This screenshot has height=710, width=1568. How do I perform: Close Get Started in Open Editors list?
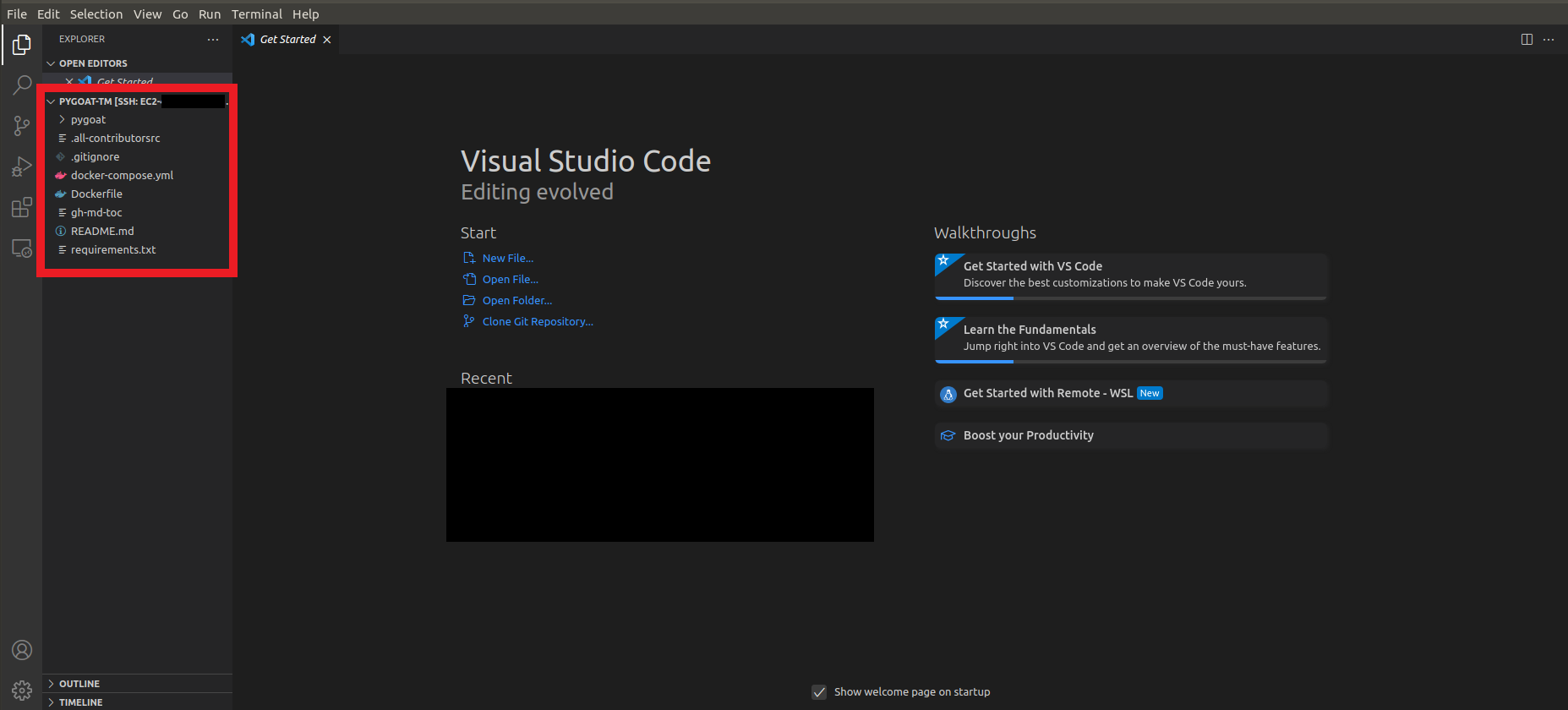[69, 81]
